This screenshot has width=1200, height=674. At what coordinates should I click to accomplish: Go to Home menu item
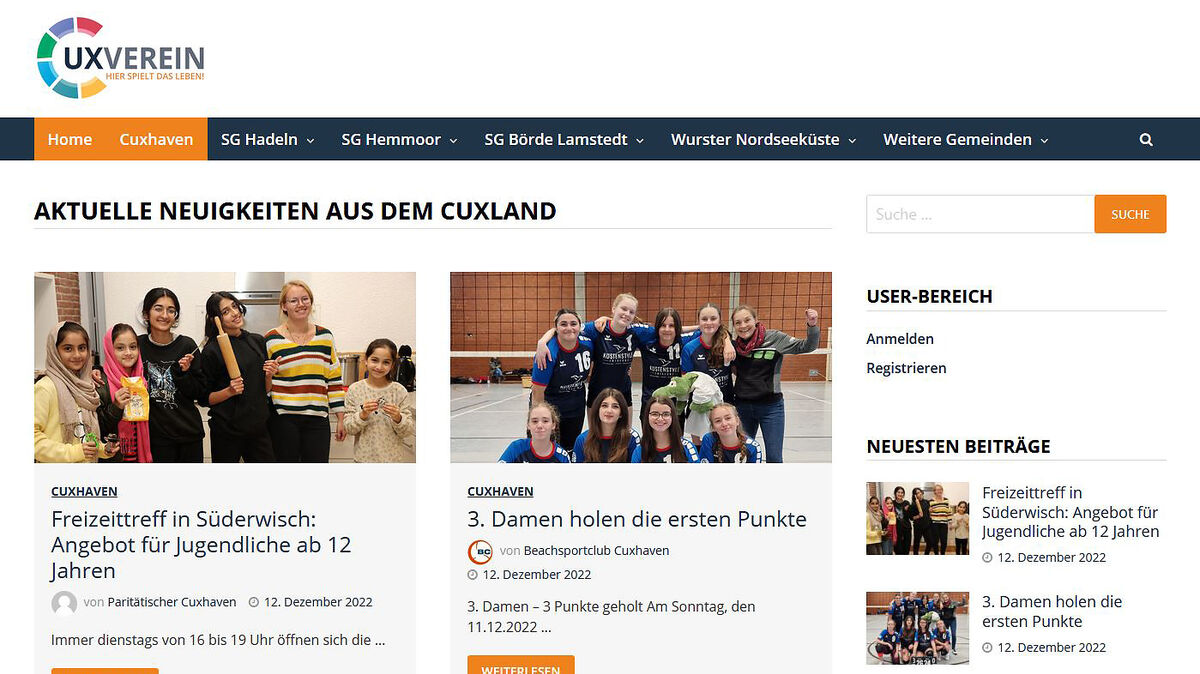coord(70,139)
